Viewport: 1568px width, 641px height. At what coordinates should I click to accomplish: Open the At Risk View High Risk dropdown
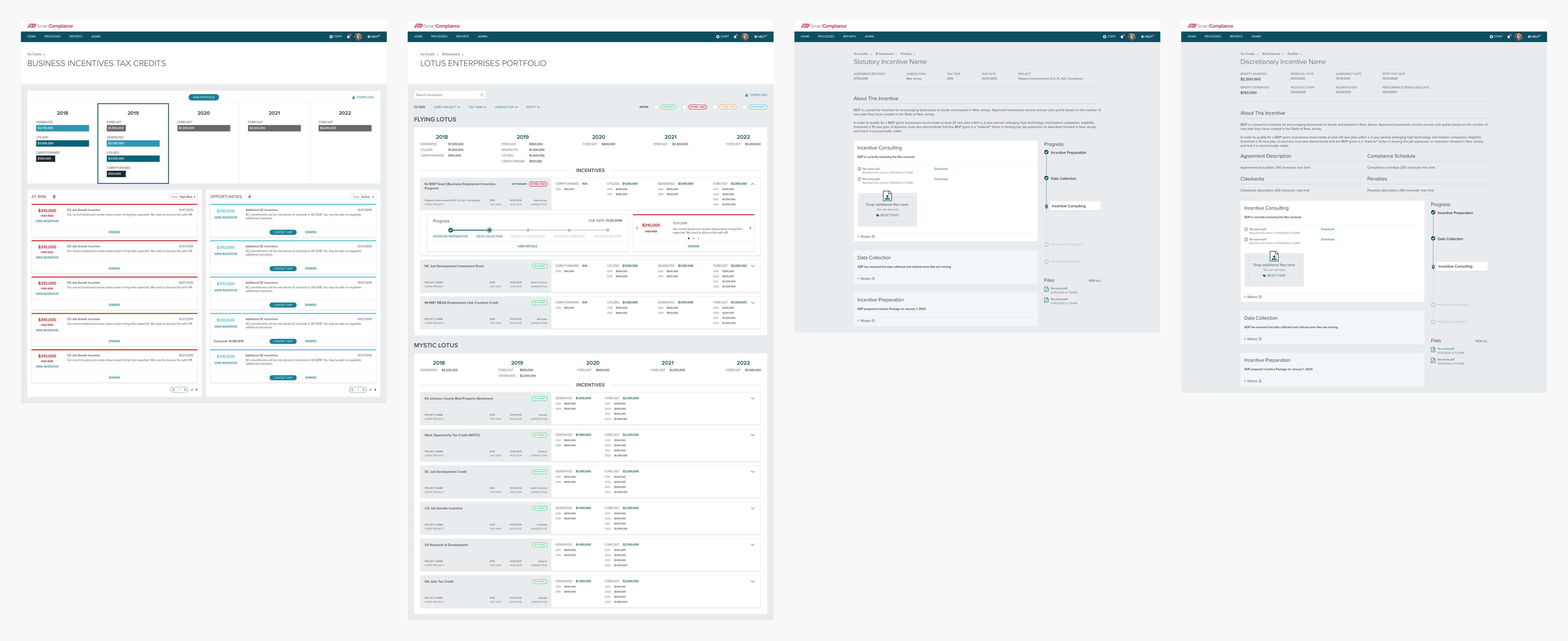coord(183,197)
